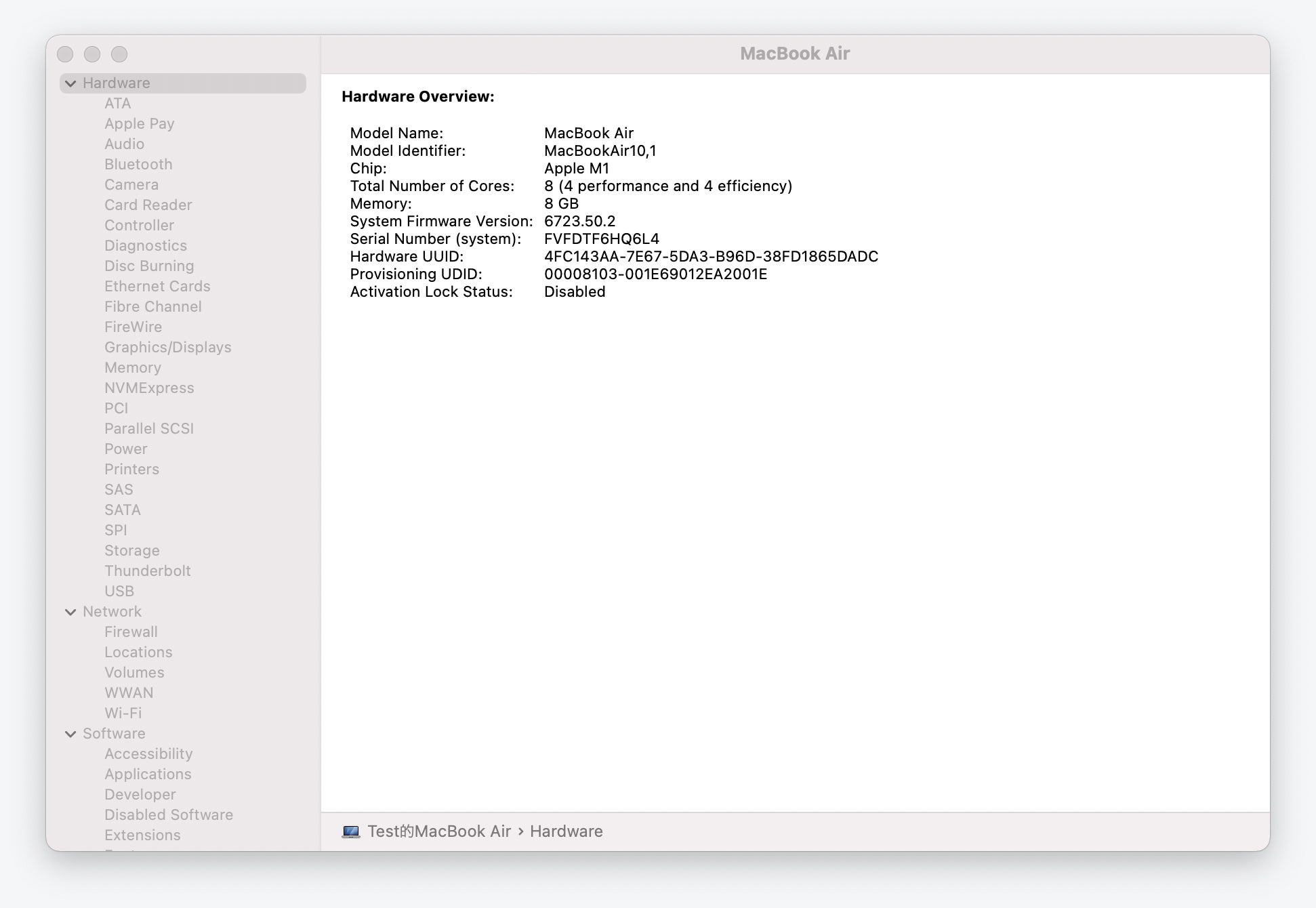Open Wi-Fi network details
The height and width of the screenshot is (908, 1316).
click(123, 714)
